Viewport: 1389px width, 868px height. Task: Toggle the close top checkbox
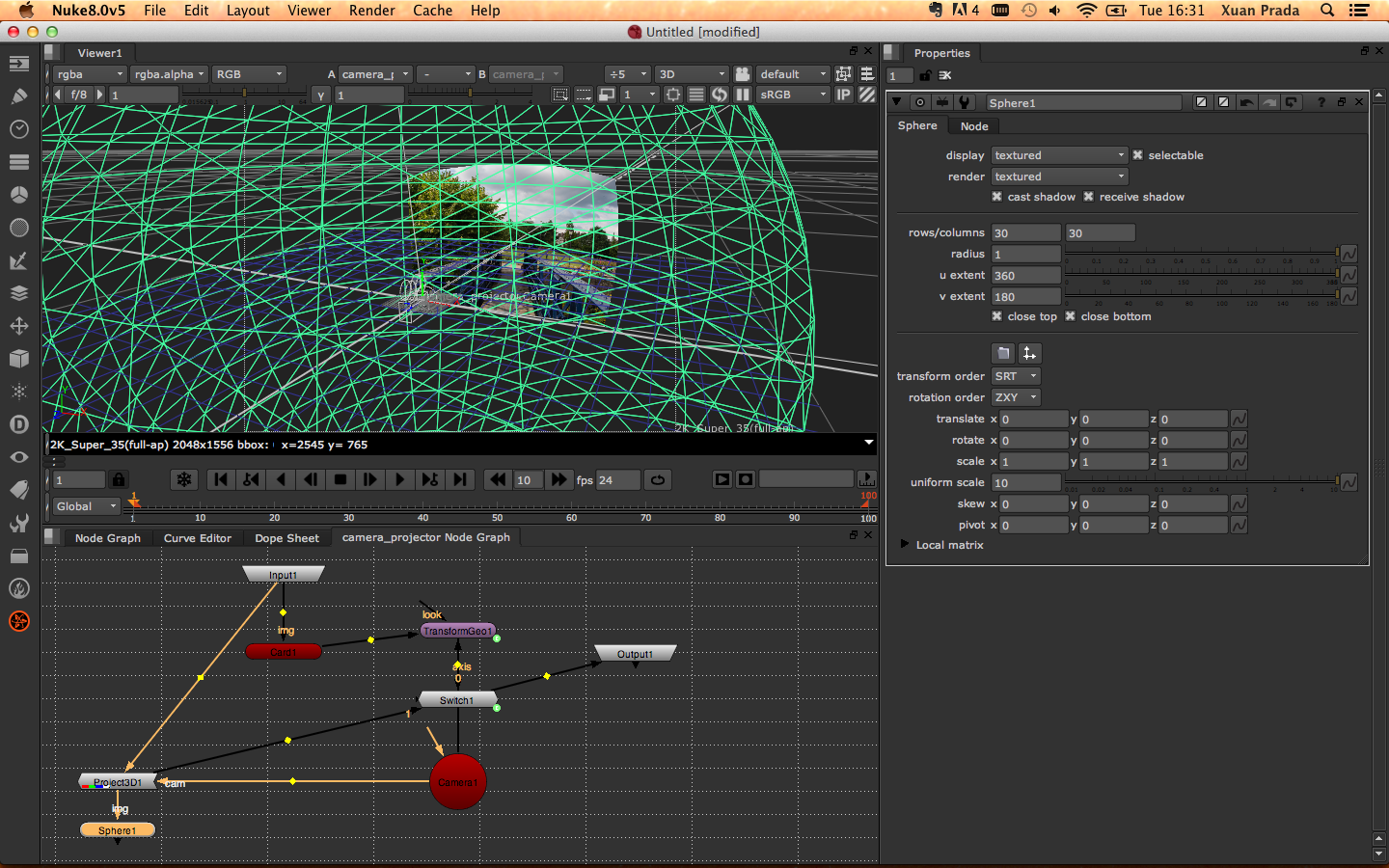tap(996, 316)
